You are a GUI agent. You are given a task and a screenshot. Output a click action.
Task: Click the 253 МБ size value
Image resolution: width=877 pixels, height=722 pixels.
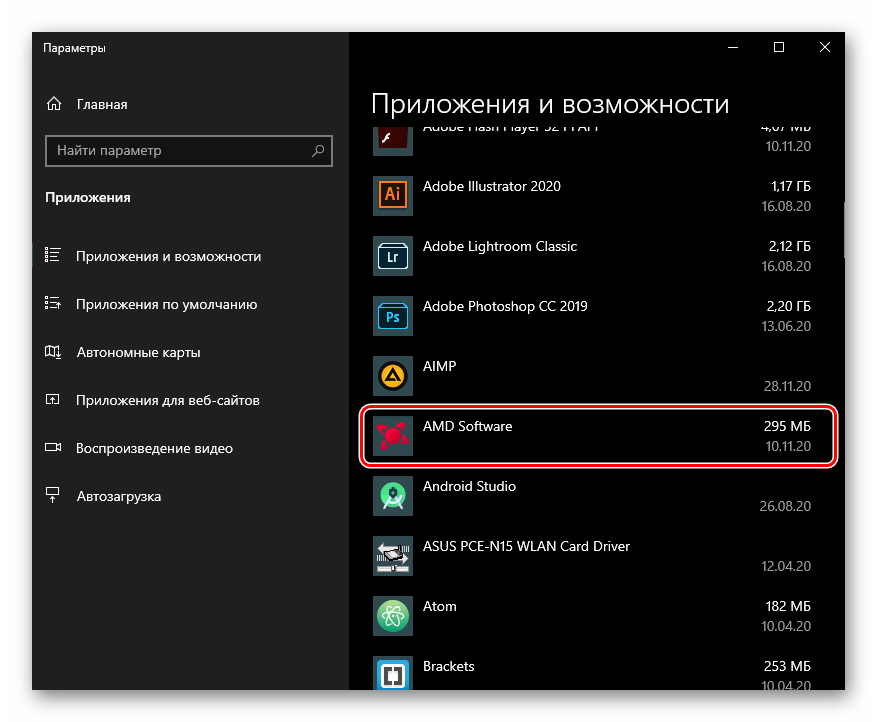click(787, 666)
